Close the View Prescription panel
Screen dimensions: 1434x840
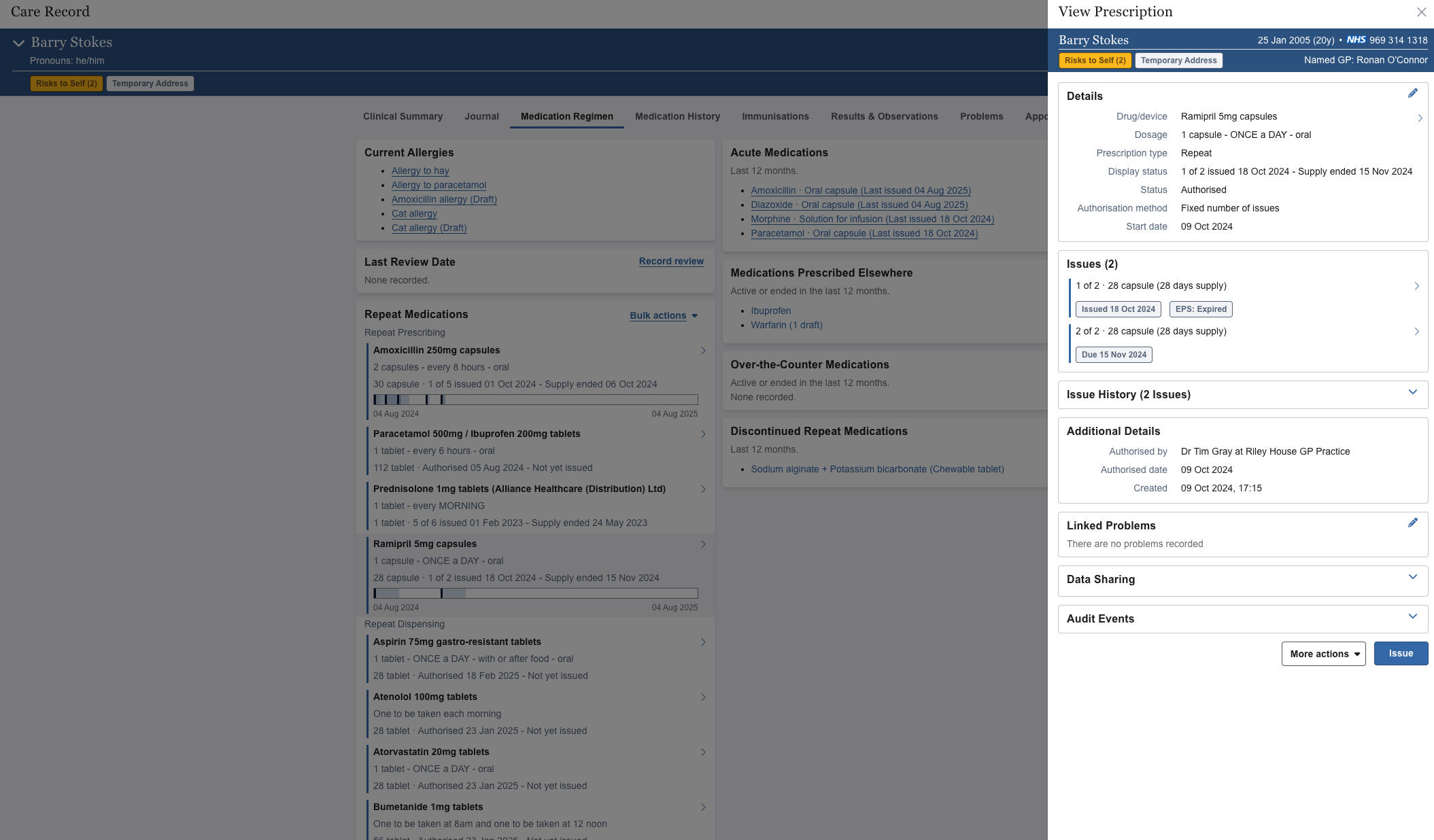[x=1422, y=12]
